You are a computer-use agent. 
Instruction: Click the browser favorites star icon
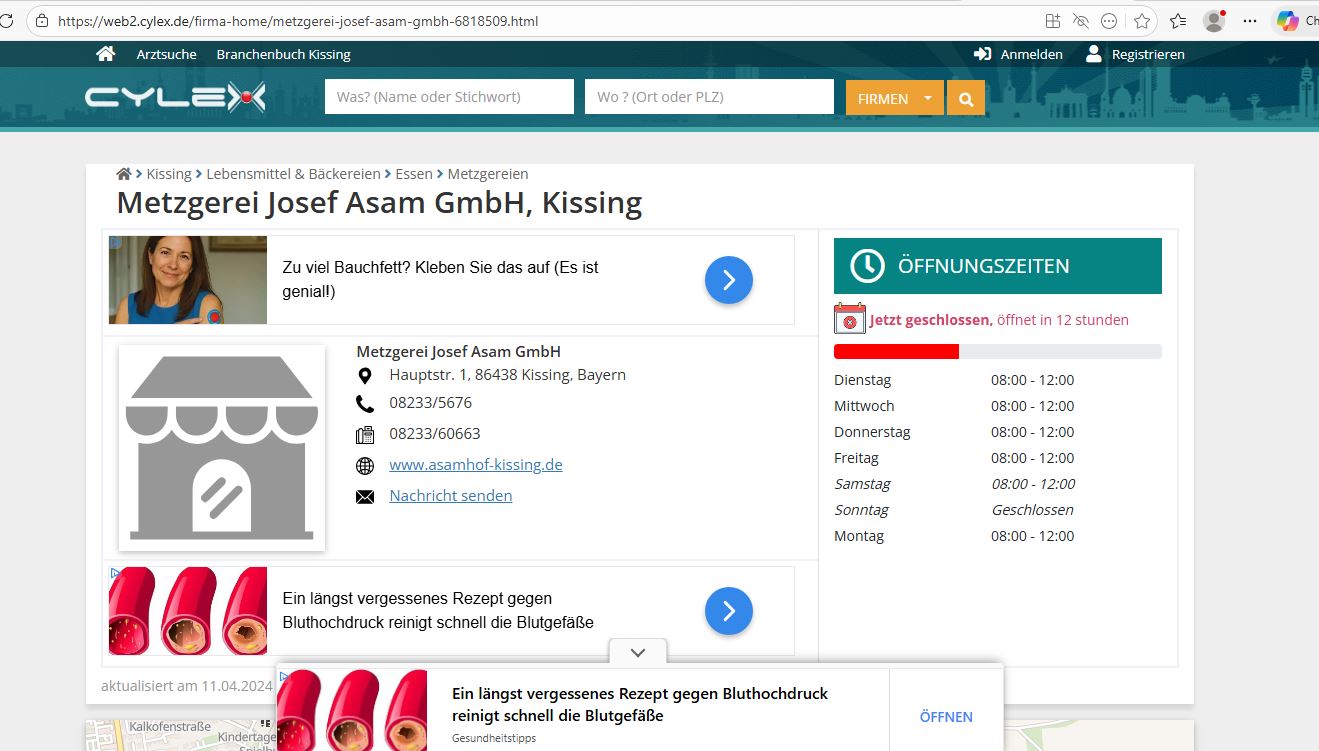pos(1141,21)
